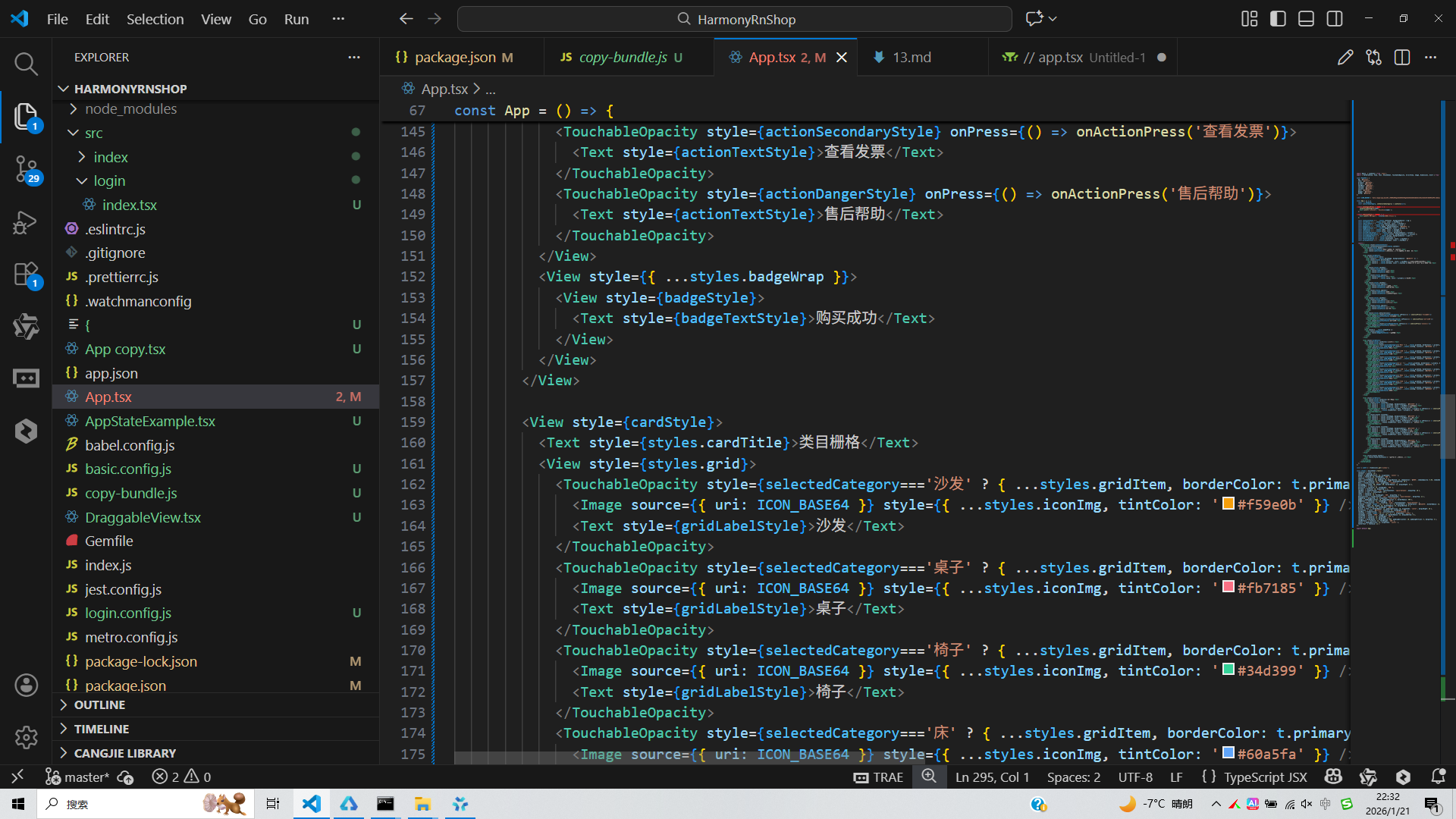
Task: Toggle Secondary Side Bar layout button
Action: click(1335, 19)
